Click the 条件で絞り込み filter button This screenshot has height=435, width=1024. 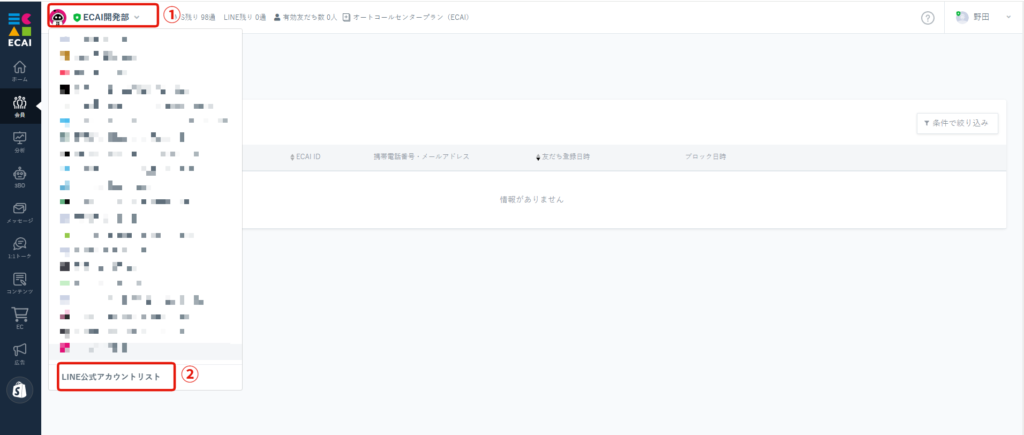[x=957, y=123]
